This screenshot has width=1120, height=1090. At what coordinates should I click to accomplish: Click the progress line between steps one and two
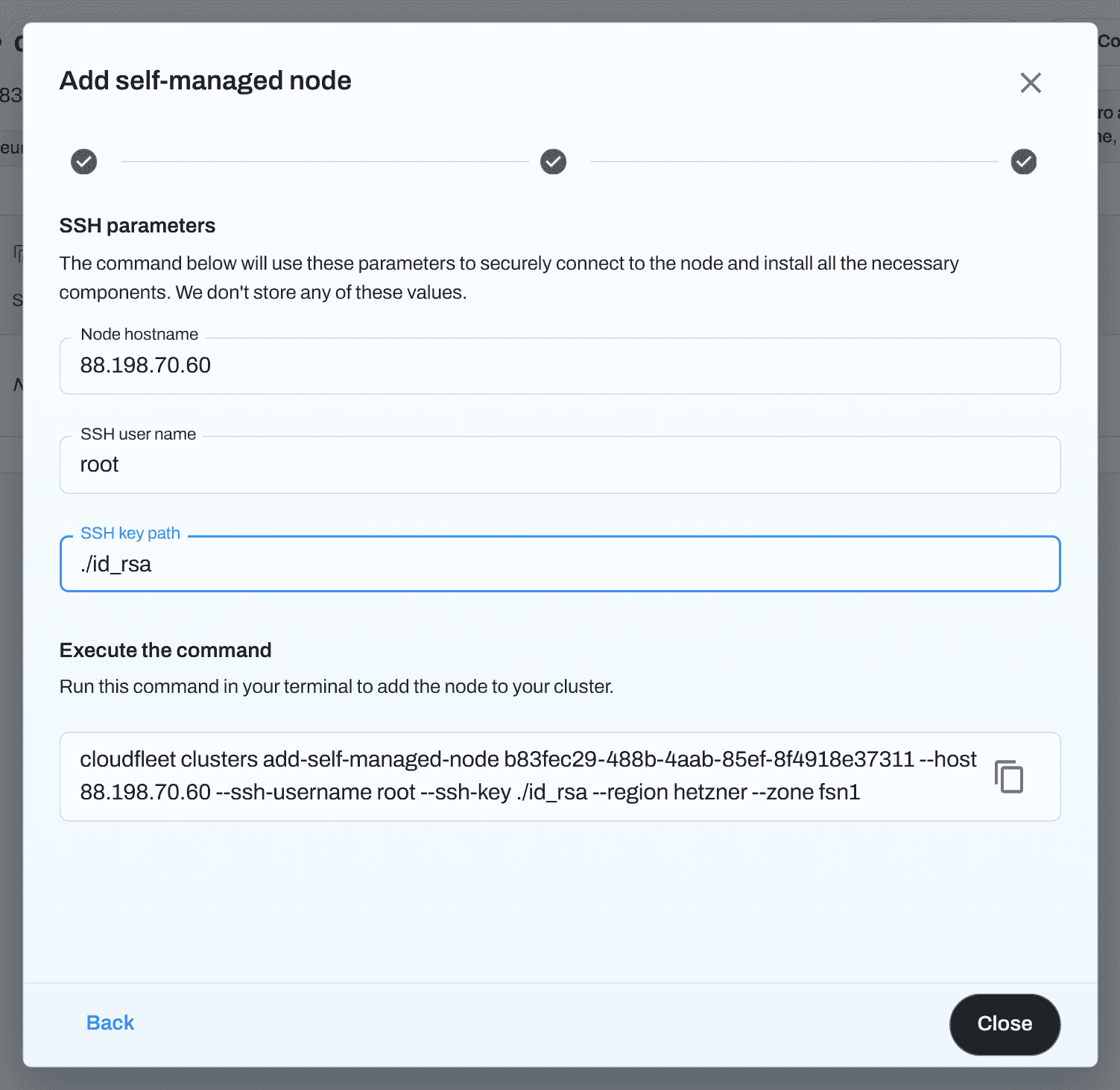pyautogui.click(x=325, y=162)
